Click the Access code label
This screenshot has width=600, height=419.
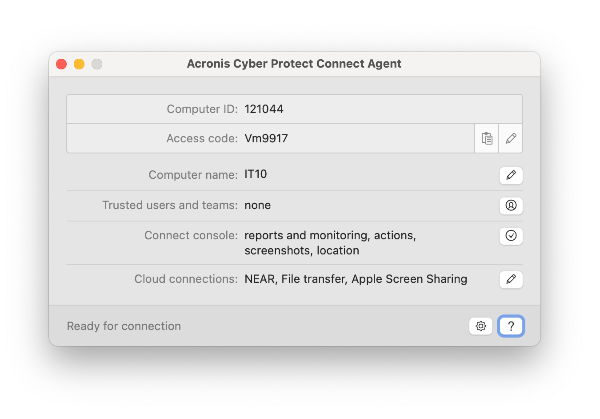pyautogui.click(x=202, y=138)
